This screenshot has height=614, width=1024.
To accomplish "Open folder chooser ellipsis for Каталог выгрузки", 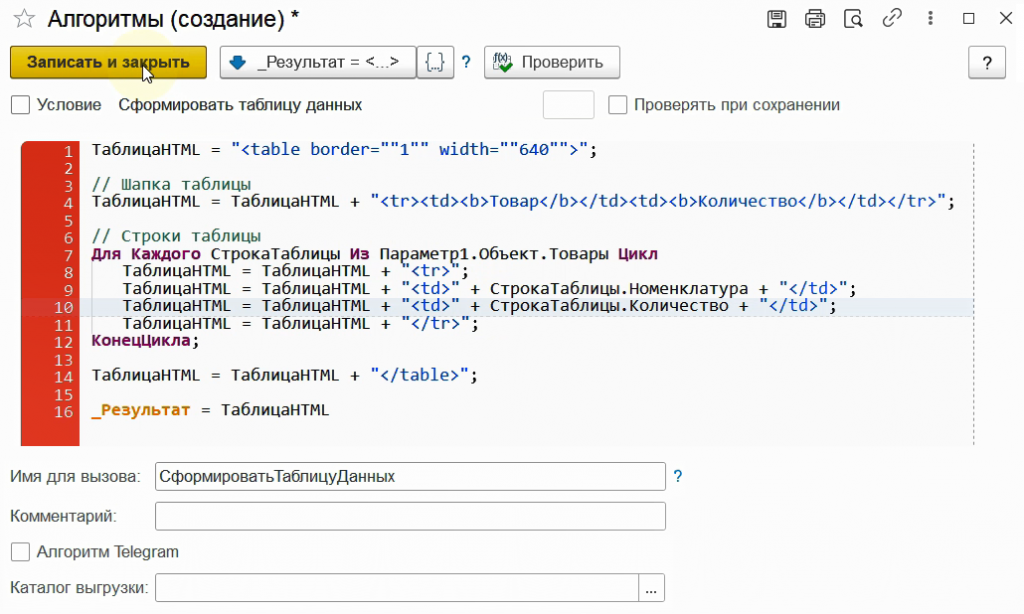I will coord(651,587).
